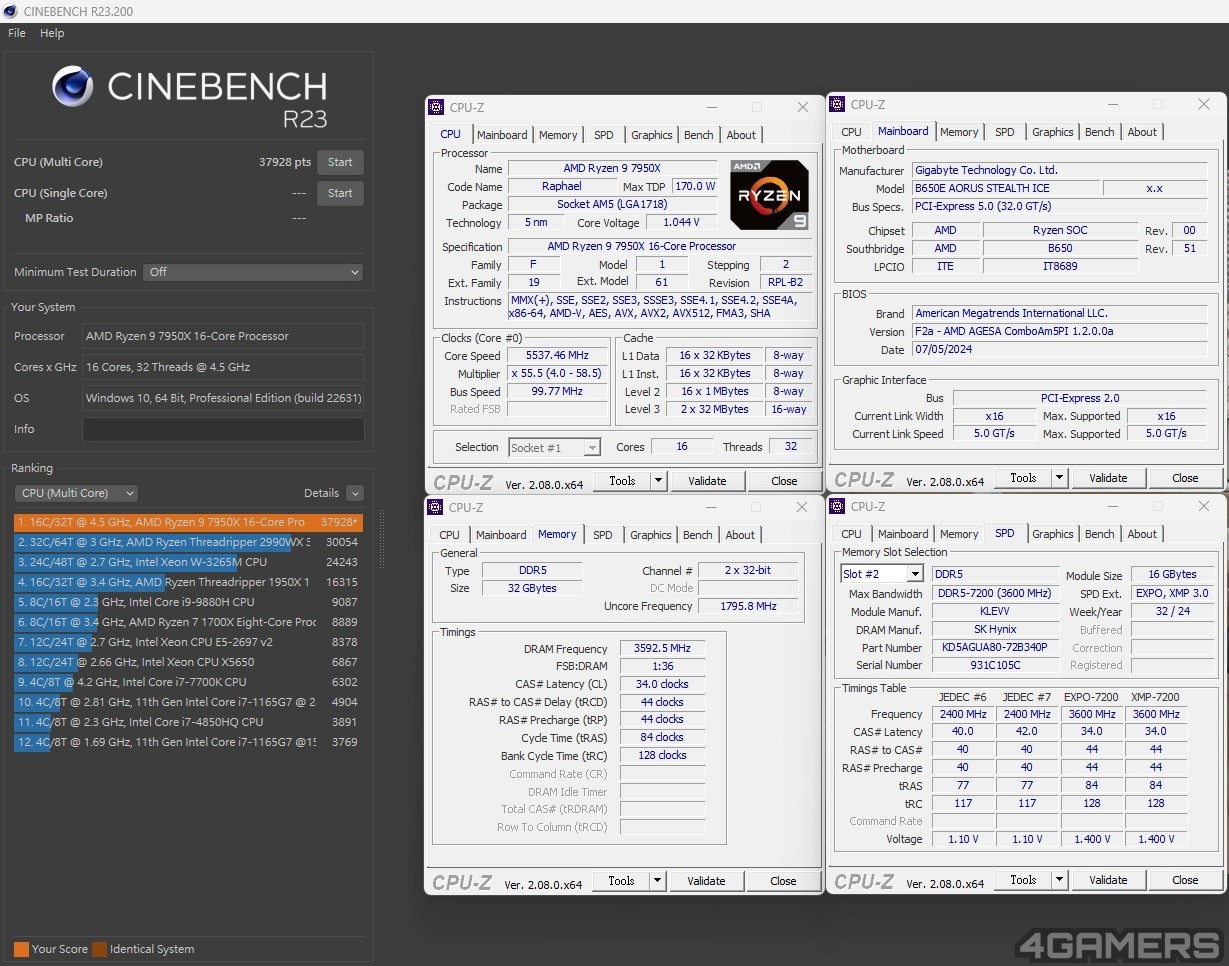This screenshot has width=1229, height=966.
Task: Click the Uncore Frequency value 1795.8 MHz
Action: (x=748, y=606)
